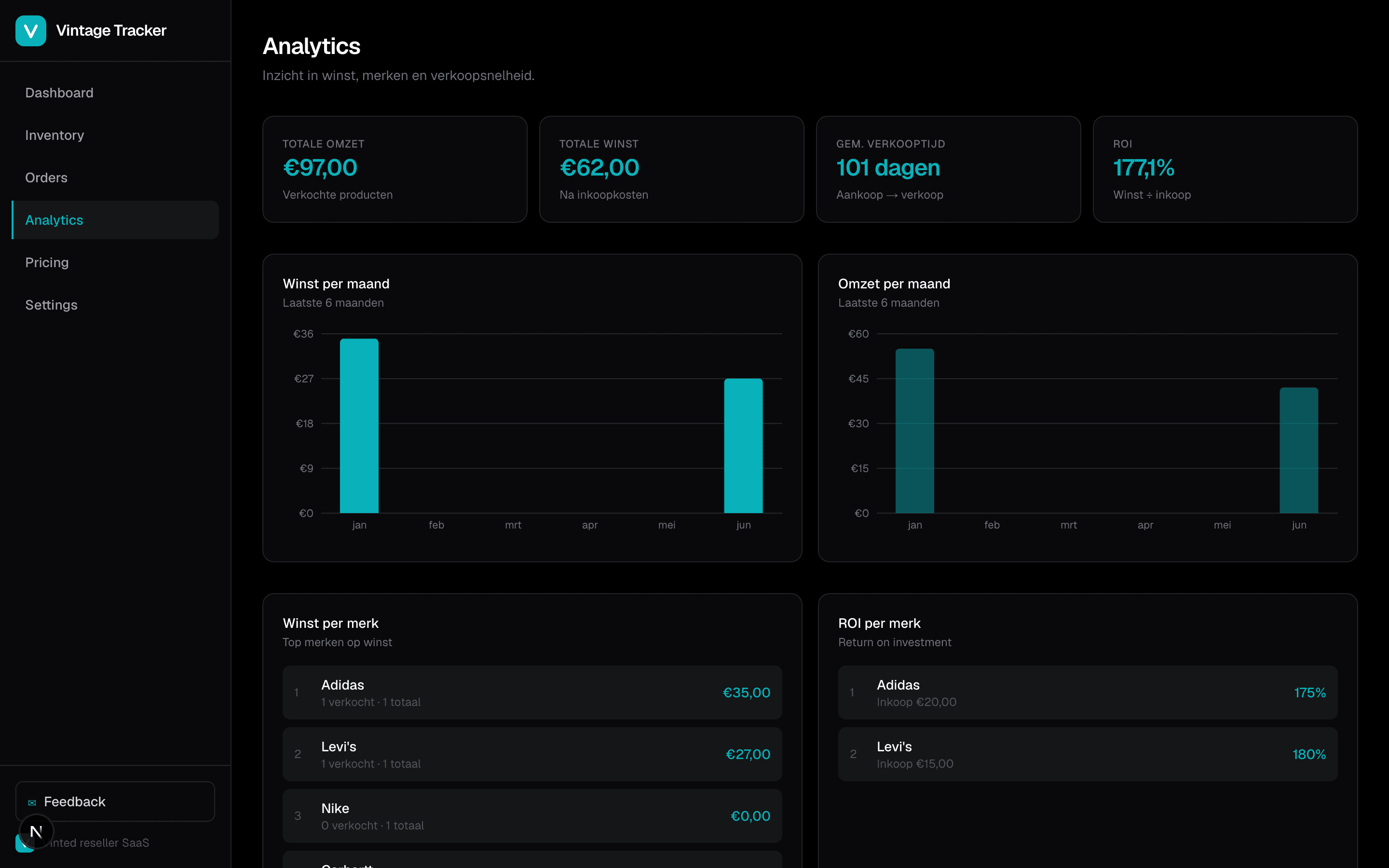Screen dimensions: 1389x868
Task: Click the 'Na inkoopkosten' caption
Action: (x=604, y=195)
